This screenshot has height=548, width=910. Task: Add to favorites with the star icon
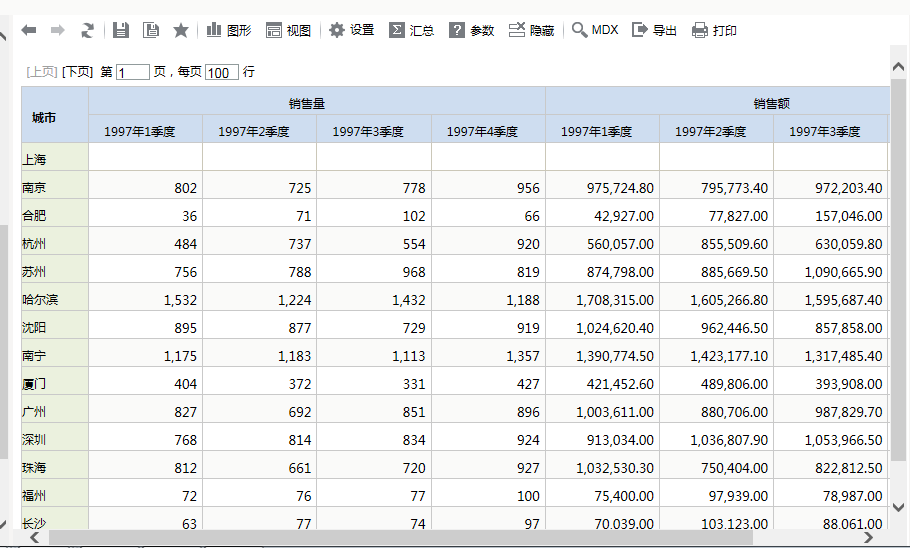pyautogui.click(x=181, y=30)
